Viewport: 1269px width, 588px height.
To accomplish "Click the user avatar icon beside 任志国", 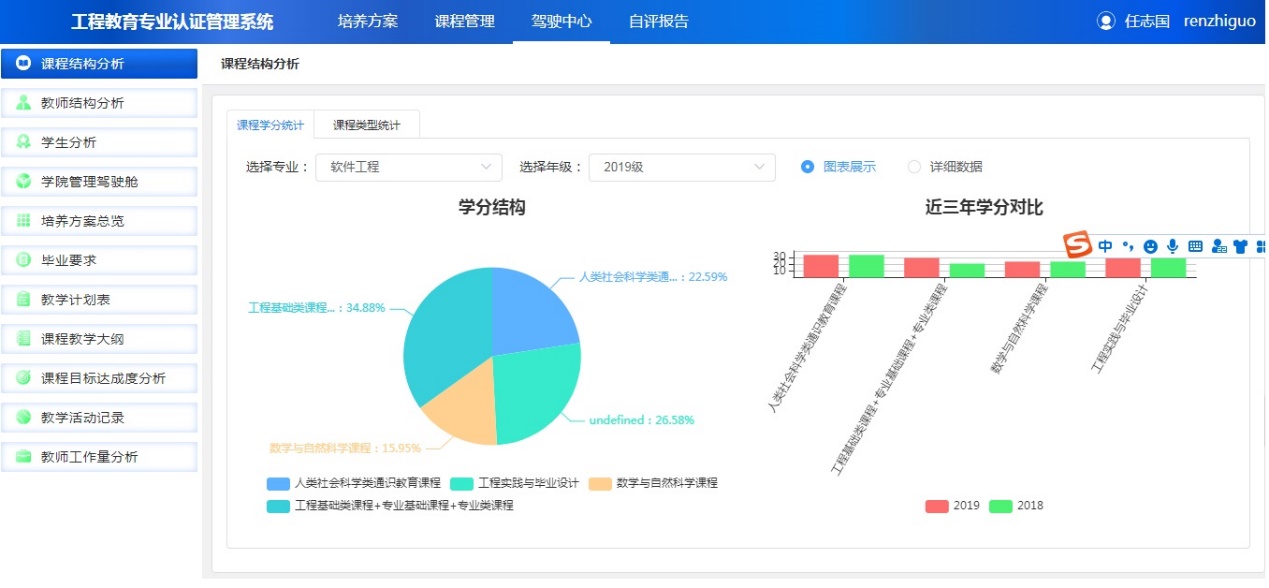I will tap(1105, 21).
